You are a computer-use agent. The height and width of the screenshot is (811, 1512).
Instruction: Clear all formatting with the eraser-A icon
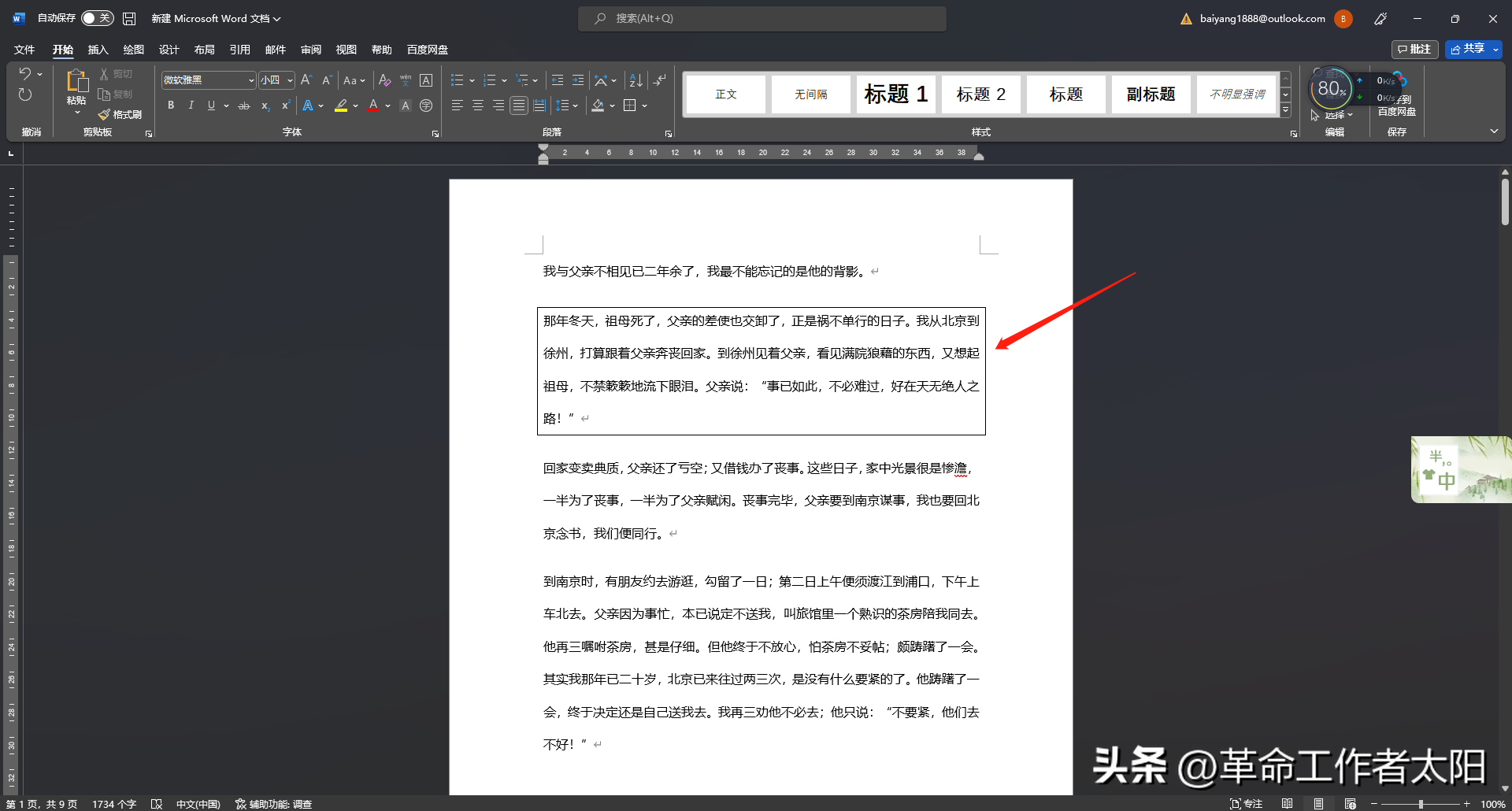[x=384, y=80]
